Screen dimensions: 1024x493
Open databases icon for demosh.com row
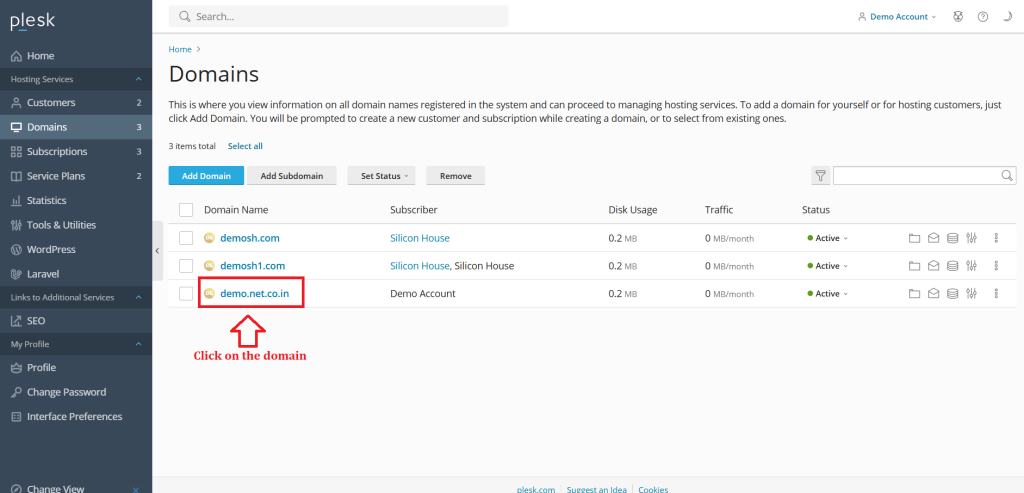(x=952, y=238)
